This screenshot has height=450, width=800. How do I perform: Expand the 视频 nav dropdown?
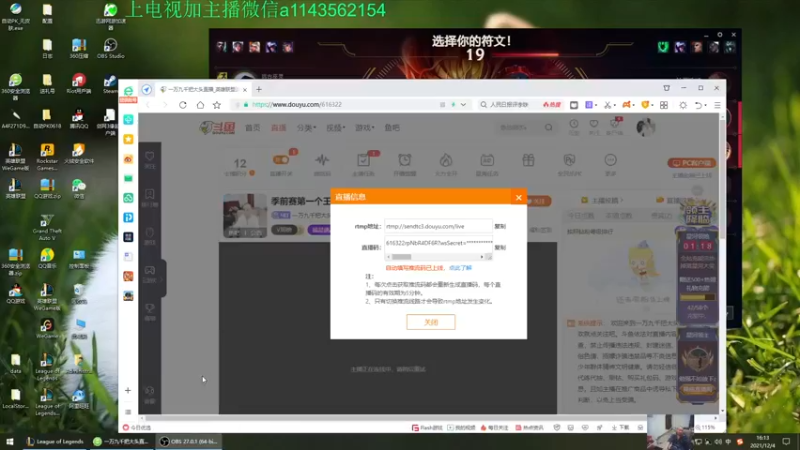pos(336,128)
